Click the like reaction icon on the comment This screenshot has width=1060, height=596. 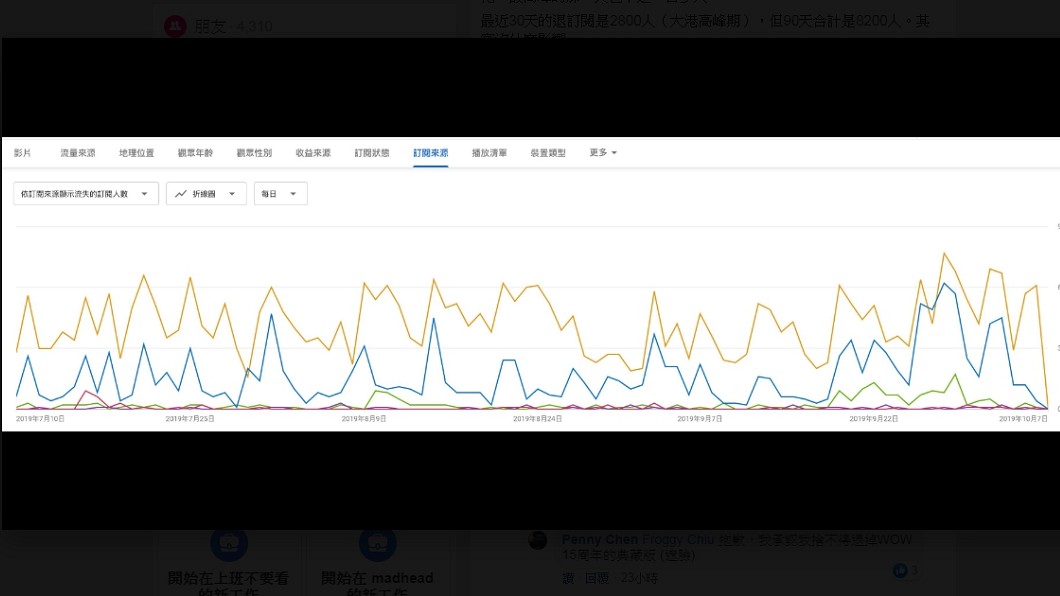pos(900,570)
